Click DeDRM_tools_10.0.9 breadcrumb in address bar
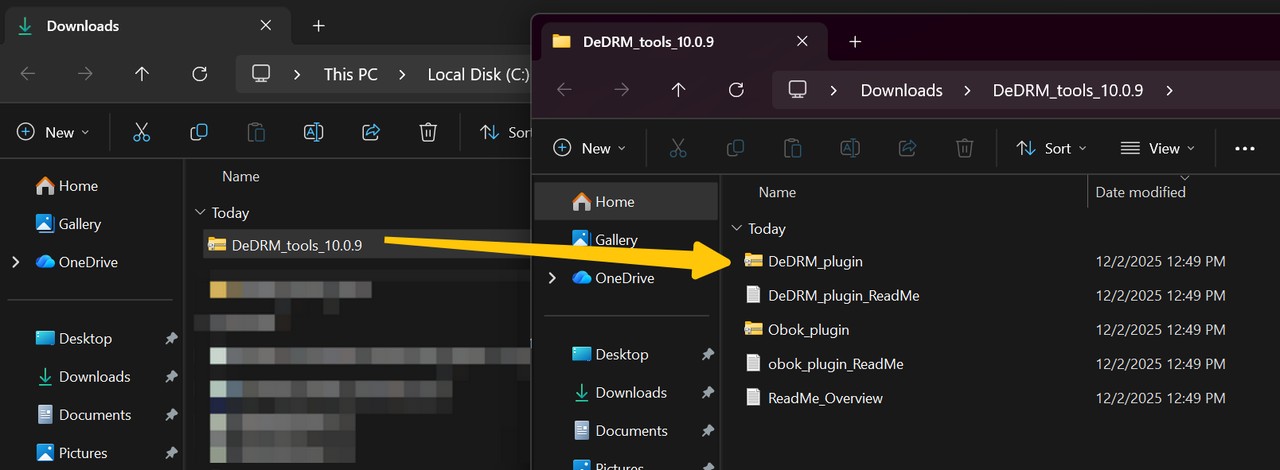The width and height of the screenshot is (1280, 470). tap(1067, 90)
